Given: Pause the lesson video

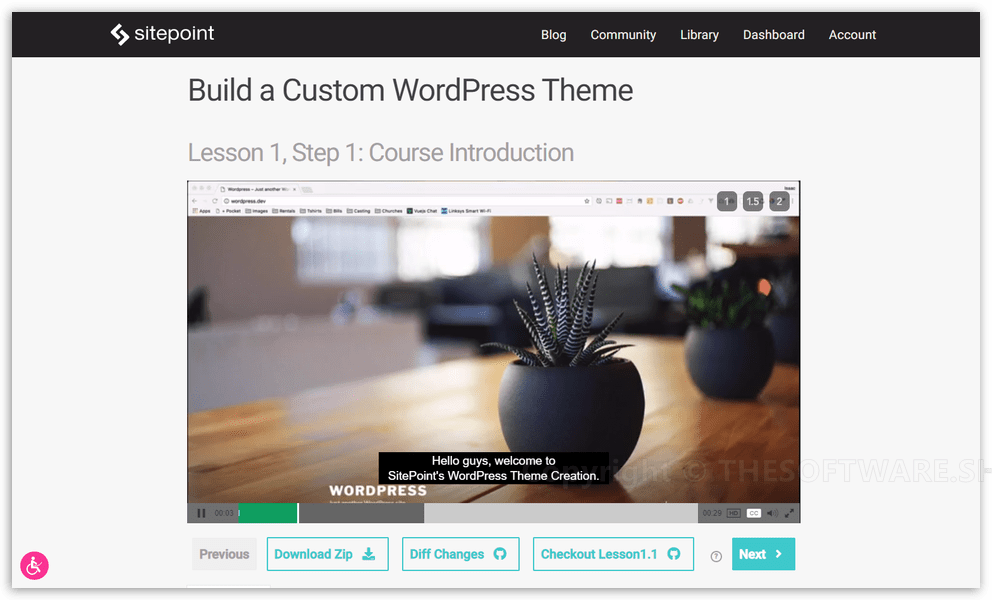Looking at the screenshot, I should pyautogui.click(x=201, y=513).
